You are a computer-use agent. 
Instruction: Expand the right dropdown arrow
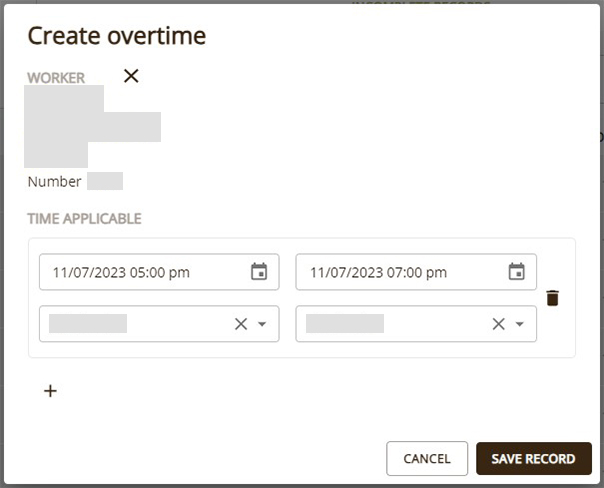pyautogui.click(x=519, y=324)
